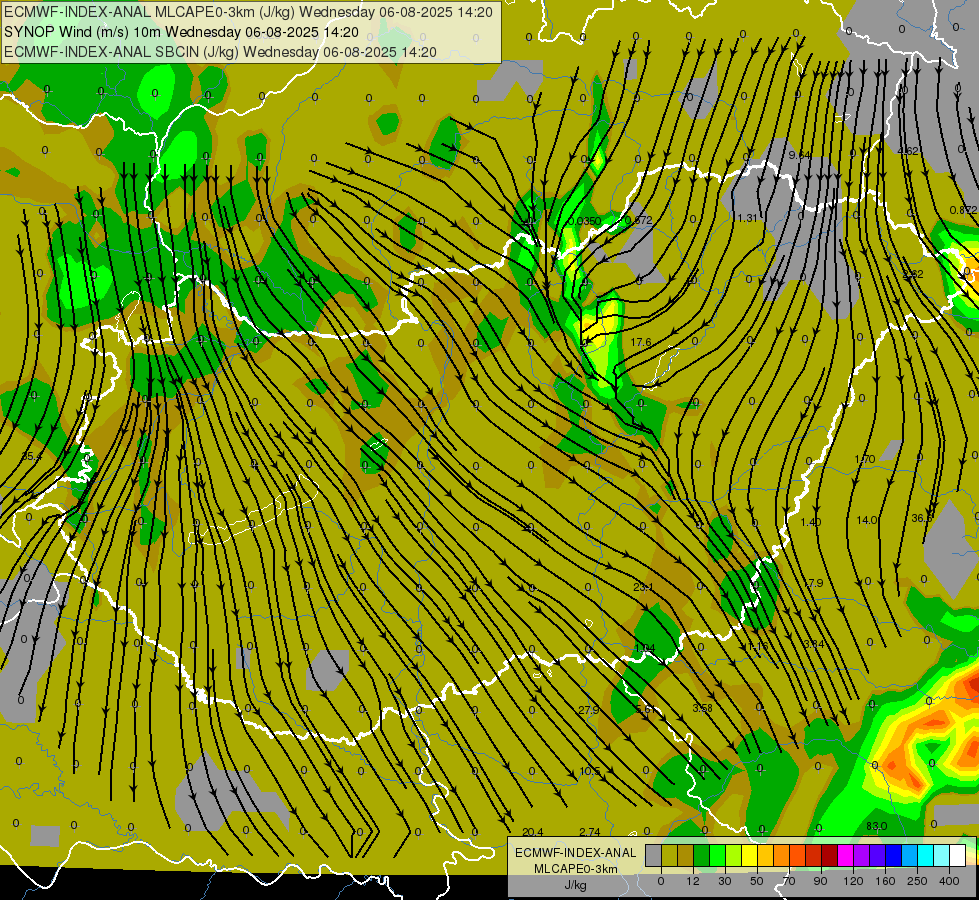The width and height of the screenshot is (979, 900).
Task: Click the dark red swatch before 120
Action: (x=830, y=855)
